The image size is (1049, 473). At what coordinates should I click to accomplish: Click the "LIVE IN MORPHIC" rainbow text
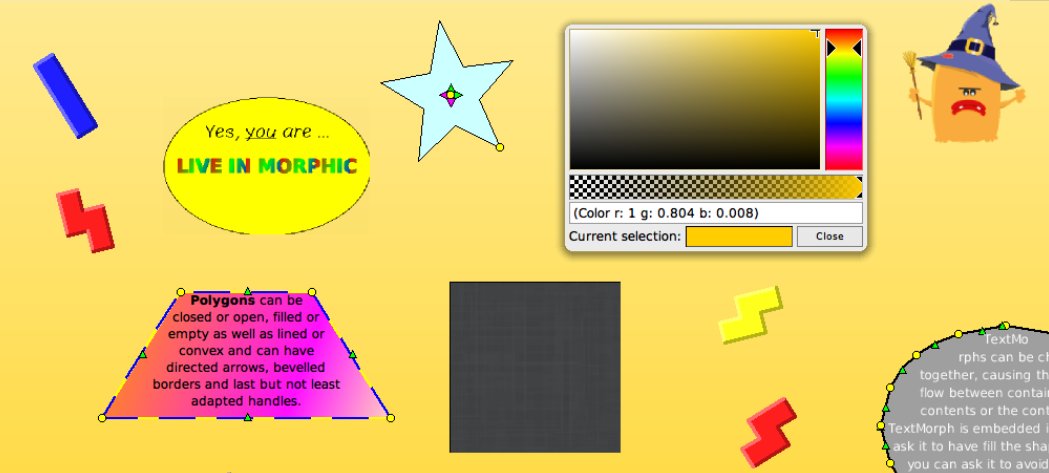point(267,165)
